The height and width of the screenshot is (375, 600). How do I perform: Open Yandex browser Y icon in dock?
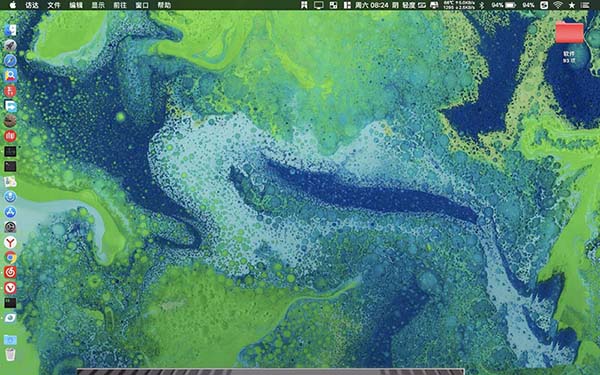click(10, 242)
